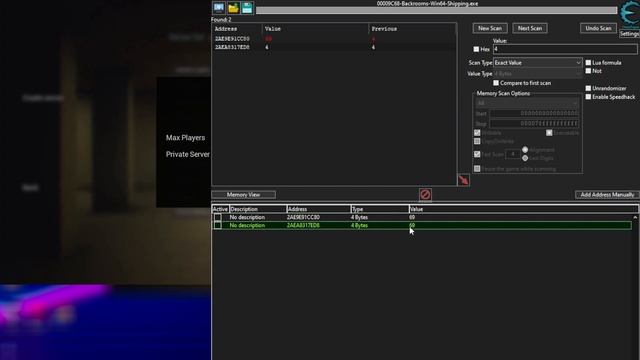
Task: Click the red clear address list icon
Action: point(425,195)
